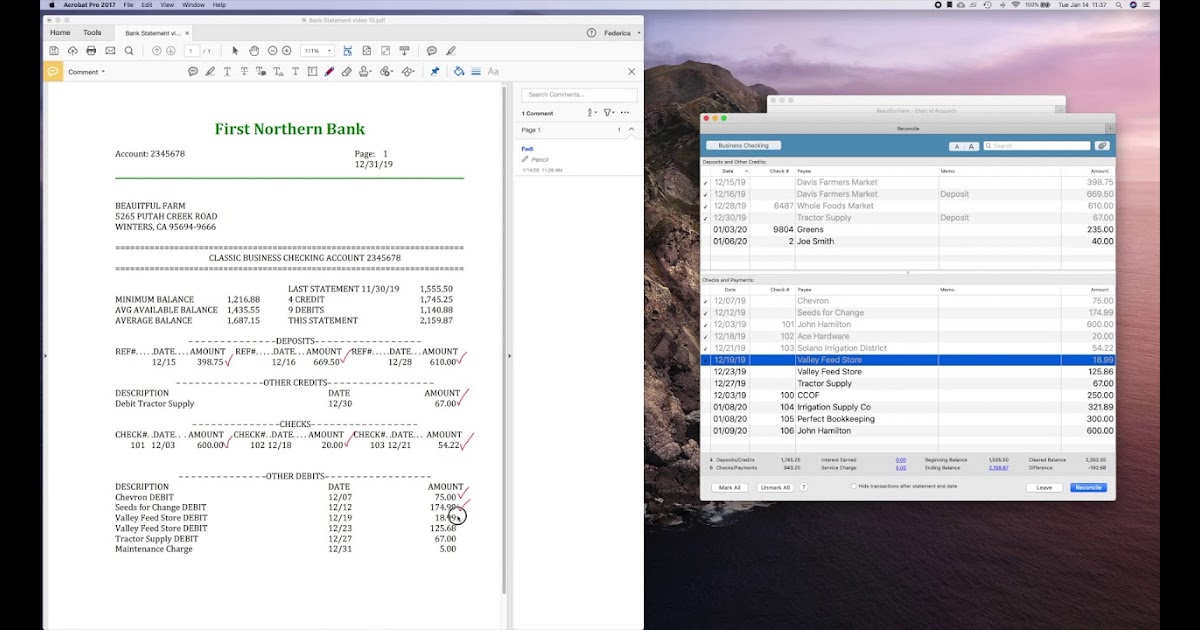1200x630 pixels.
Task: Close the Comment toolbar with the X
Action: [x=631, y=72]
